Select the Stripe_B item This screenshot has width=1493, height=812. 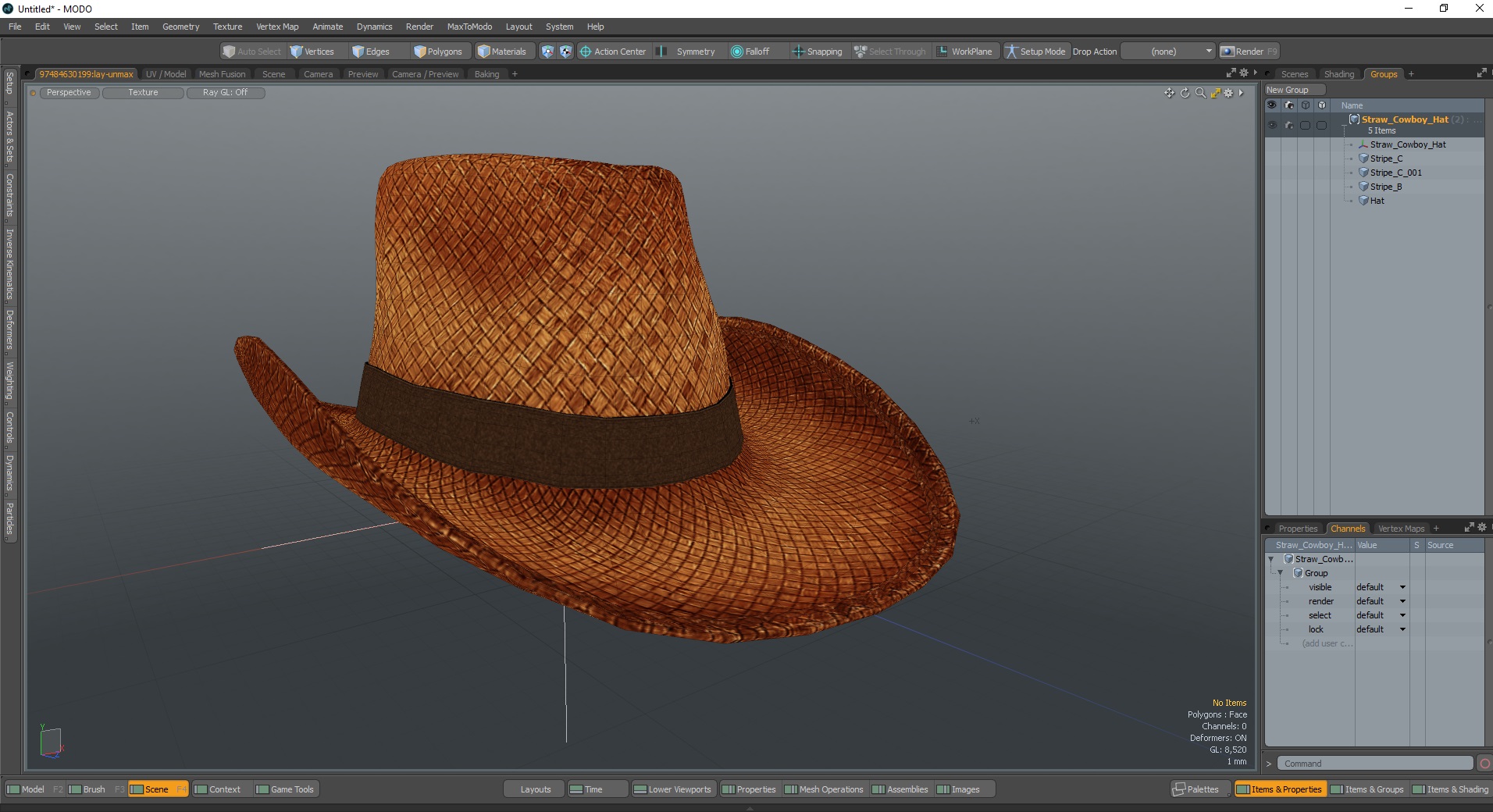pyautogui.click(x=1386, y=187)
